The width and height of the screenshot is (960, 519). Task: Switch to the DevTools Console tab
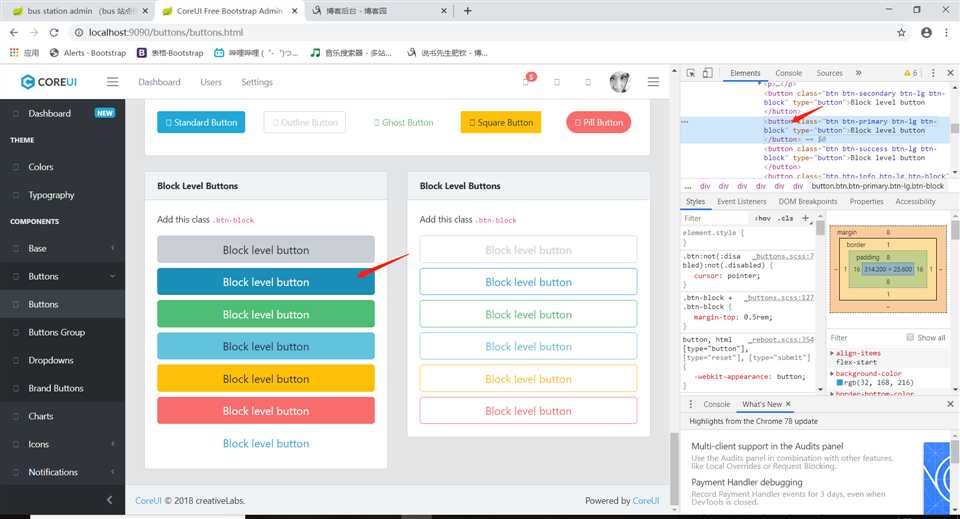click(x=788, y=73)
